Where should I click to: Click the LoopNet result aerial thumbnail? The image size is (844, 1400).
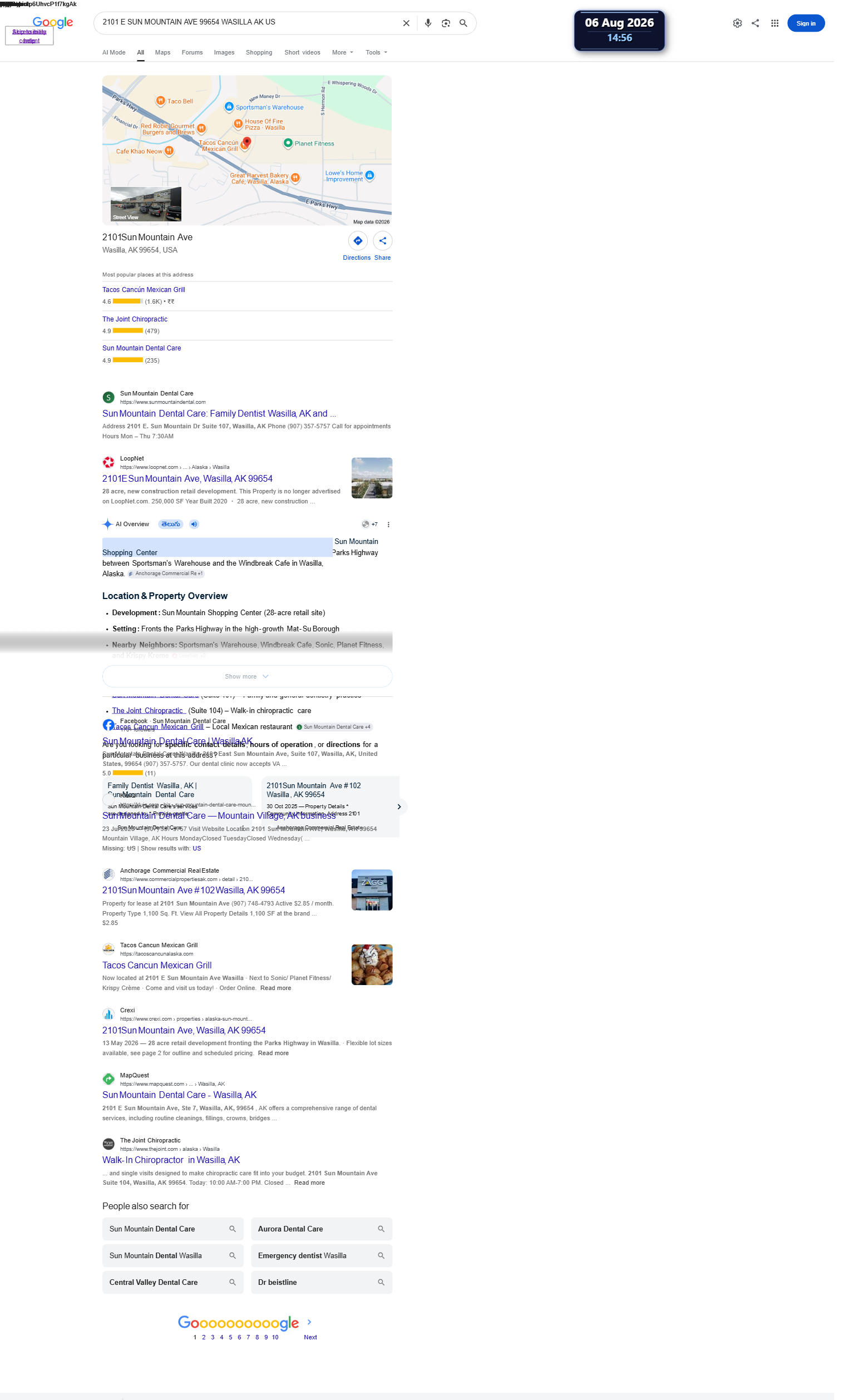[x=372, y=478]
